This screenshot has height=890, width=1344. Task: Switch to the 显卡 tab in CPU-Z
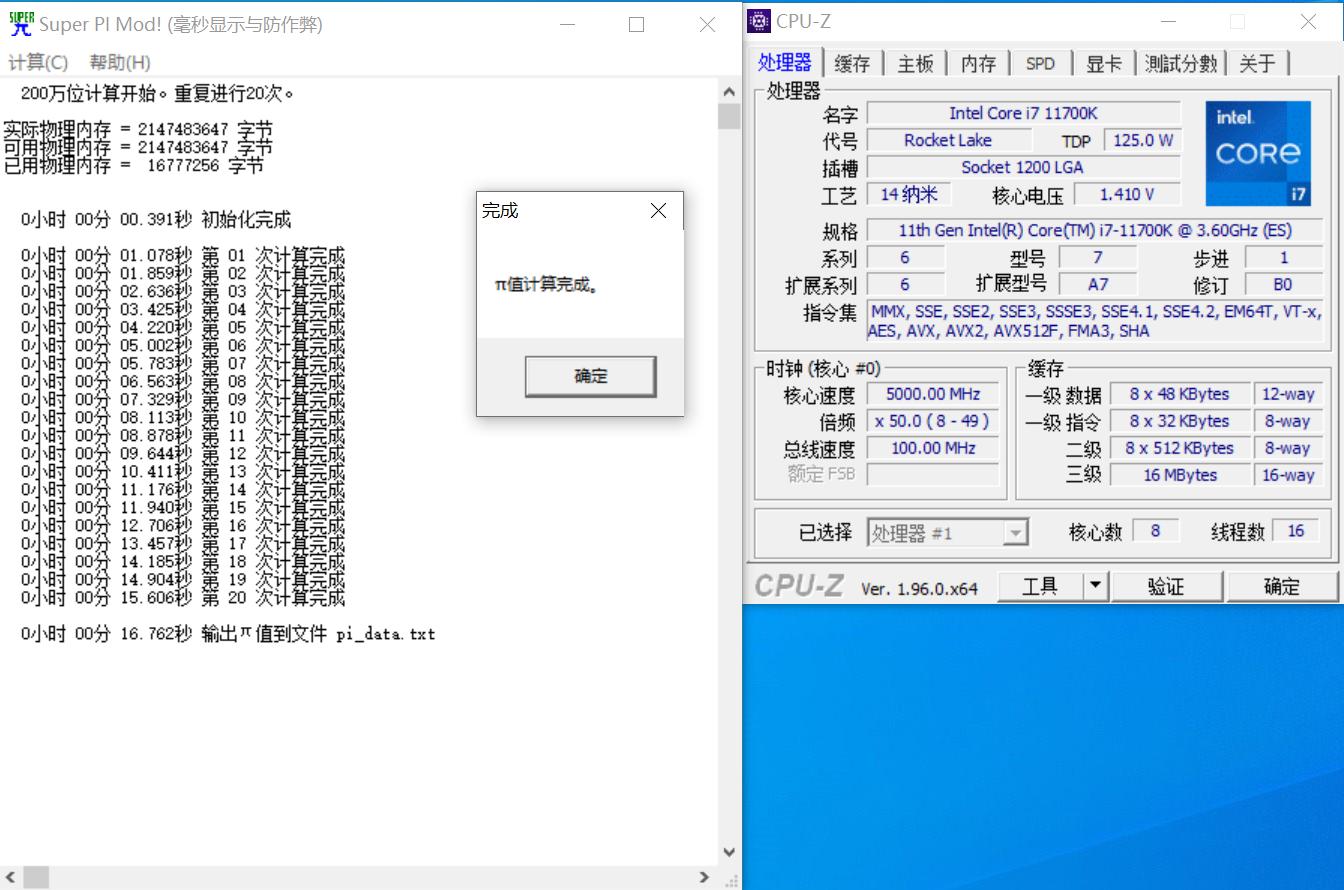1103,63
